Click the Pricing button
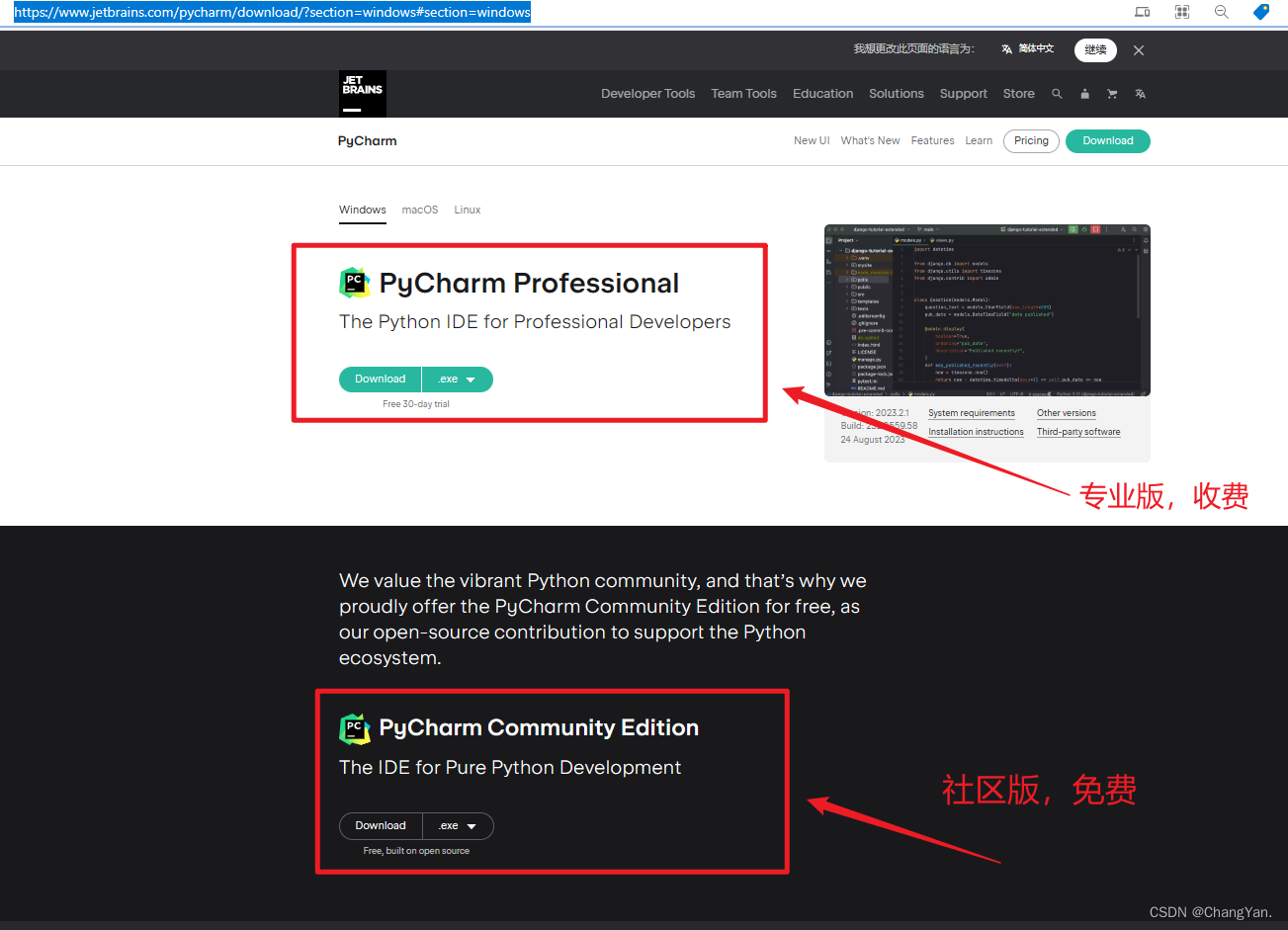The height and width of the screenshot is (930, 1288). pyautogui.click(x=1031, y=141)
